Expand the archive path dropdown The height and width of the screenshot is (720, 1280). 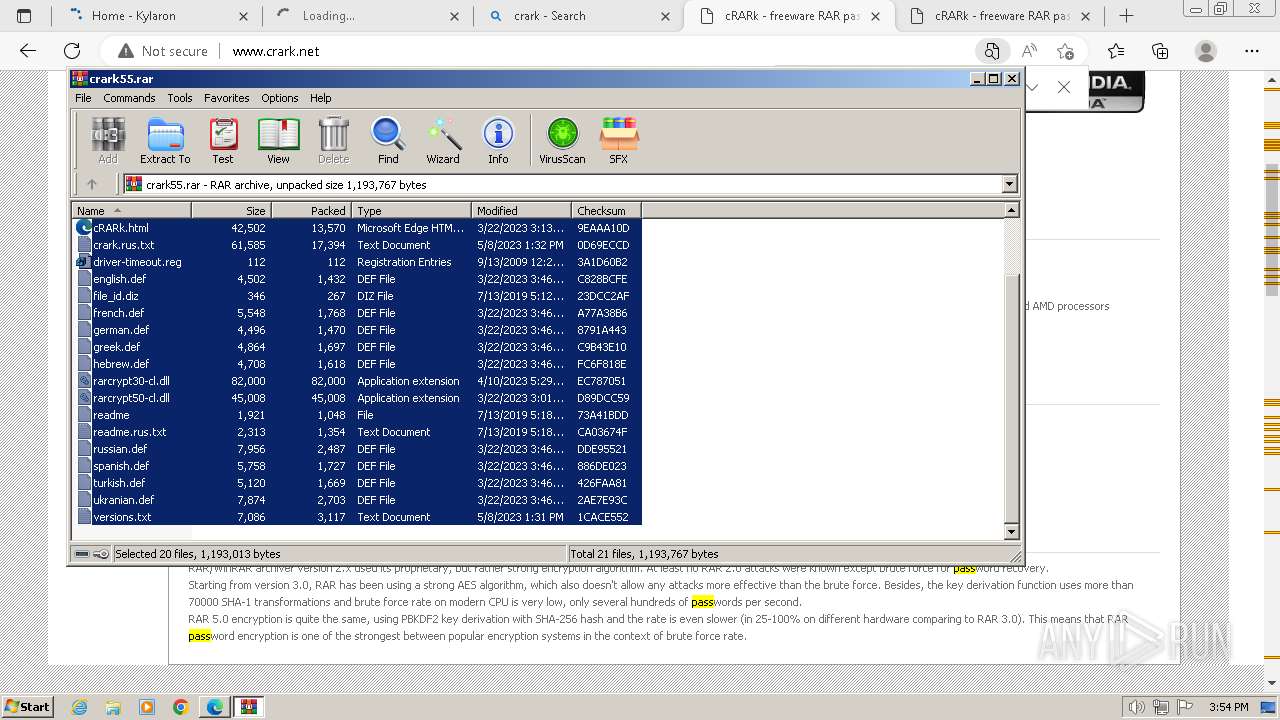tap(1009, 184)
